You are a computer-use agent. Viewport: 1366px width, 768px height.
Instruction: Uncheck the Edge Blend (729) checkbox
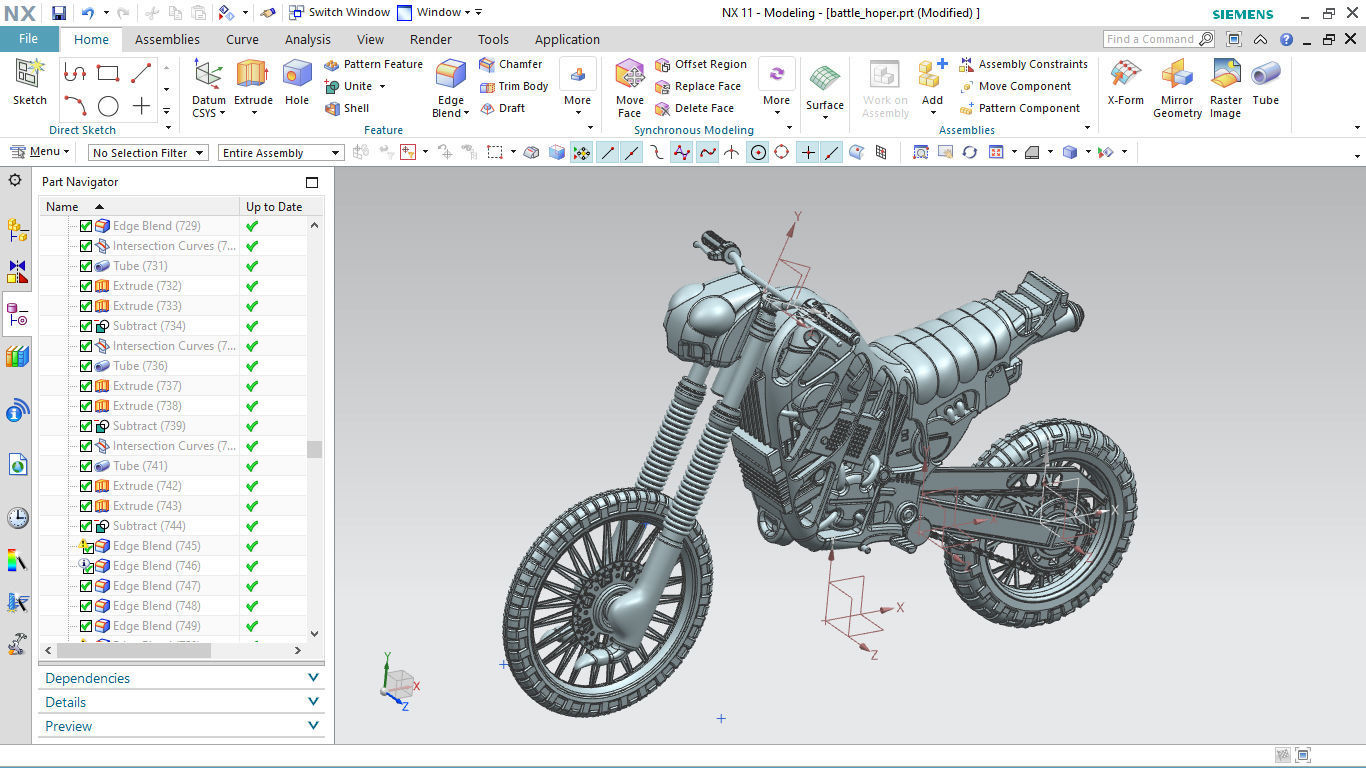click(x=86, y=226)
